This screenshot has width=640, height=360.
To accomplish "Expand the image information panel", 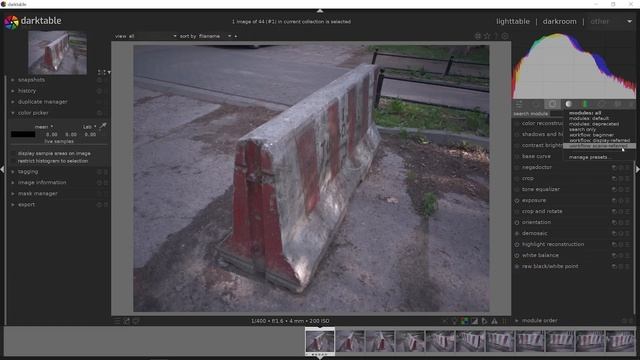I will coord(13,182).
